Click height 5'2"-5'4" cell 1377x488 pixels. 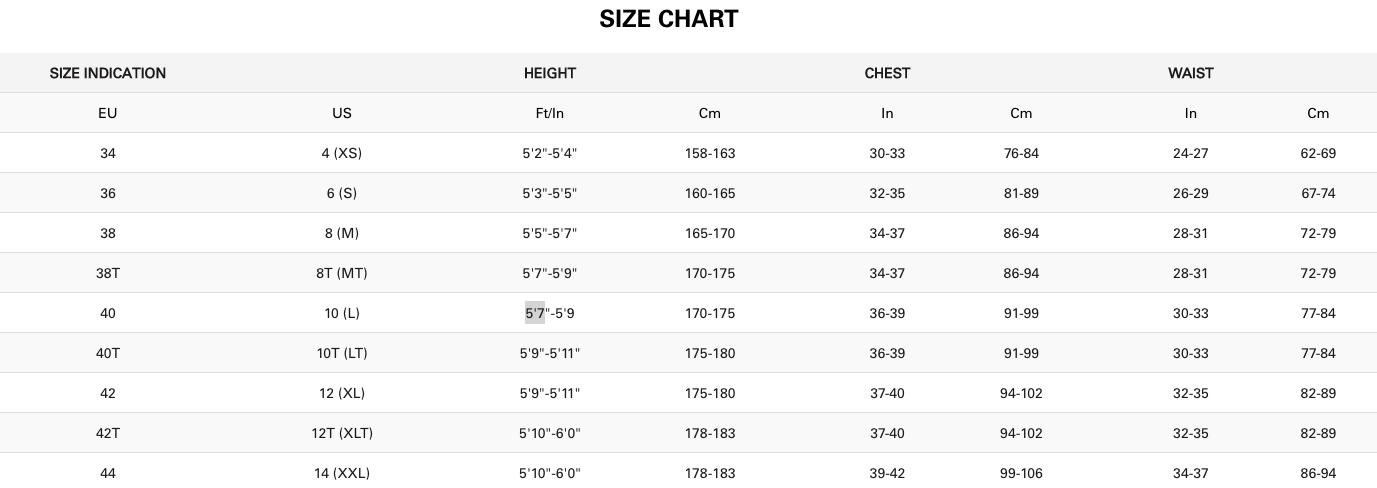(x=550, y=153)
